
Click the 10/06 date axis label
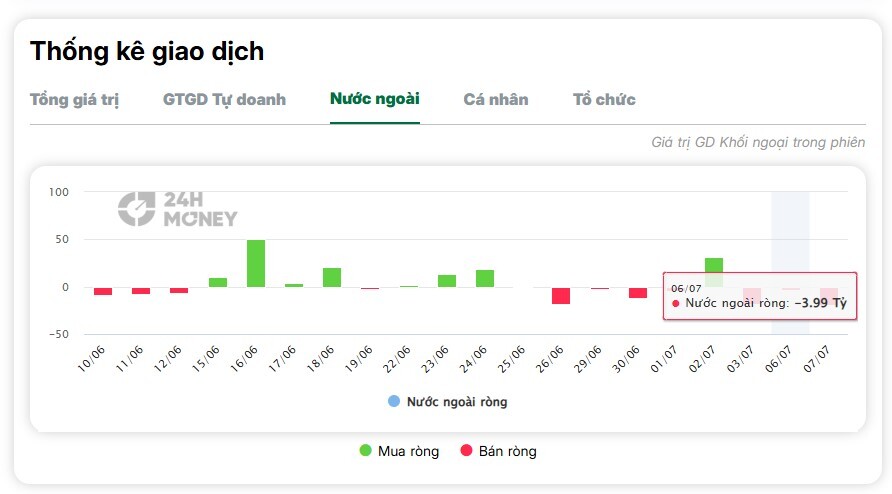click(91, 359)
